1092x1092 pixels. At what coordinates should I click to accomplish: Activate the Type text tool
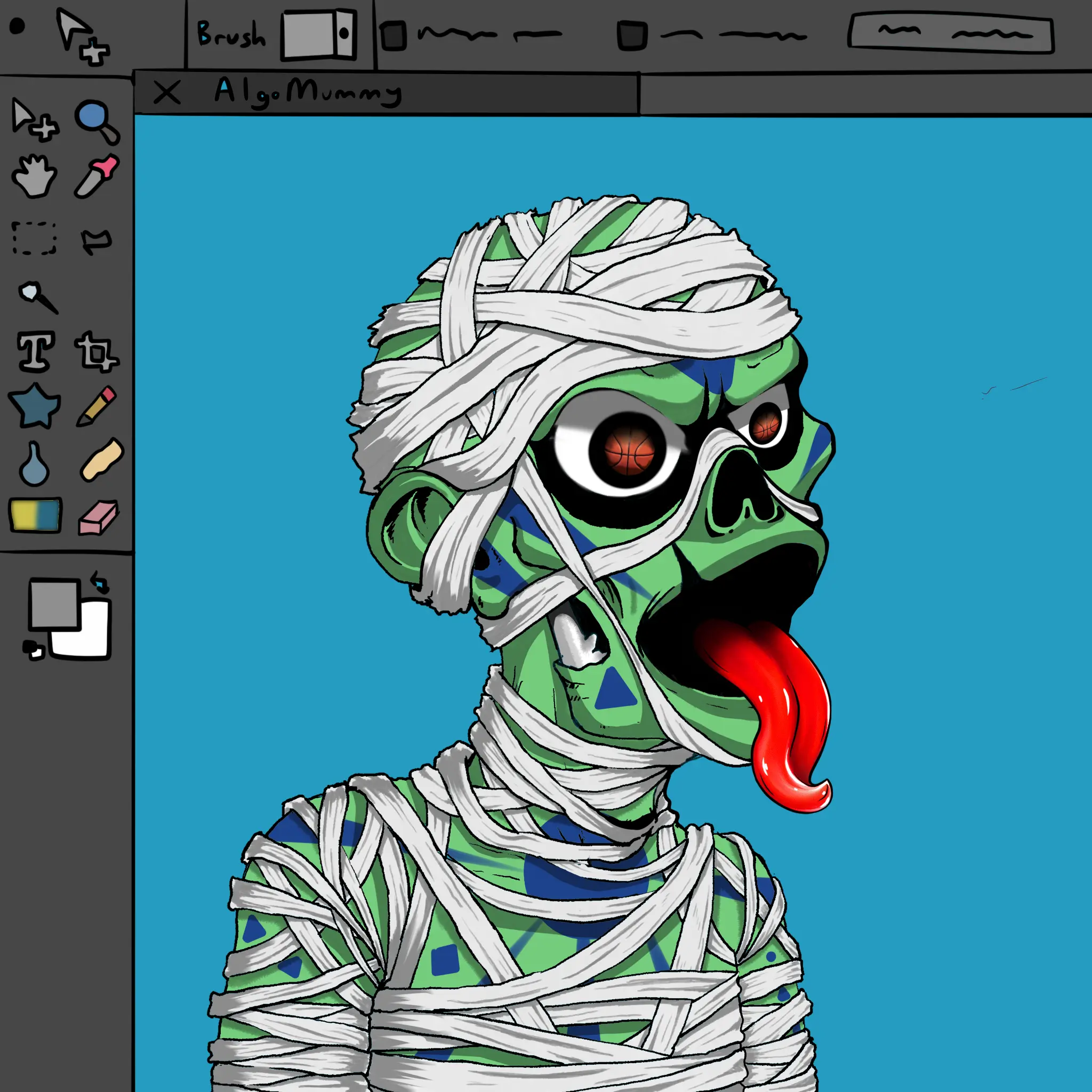(36, 351)
